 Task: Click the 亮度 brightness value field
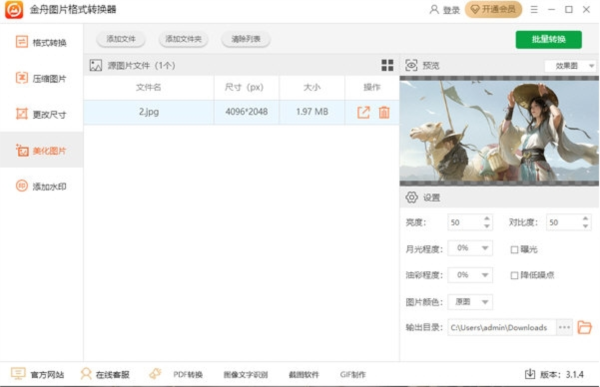pyautogui.click(x=465, y=222)
